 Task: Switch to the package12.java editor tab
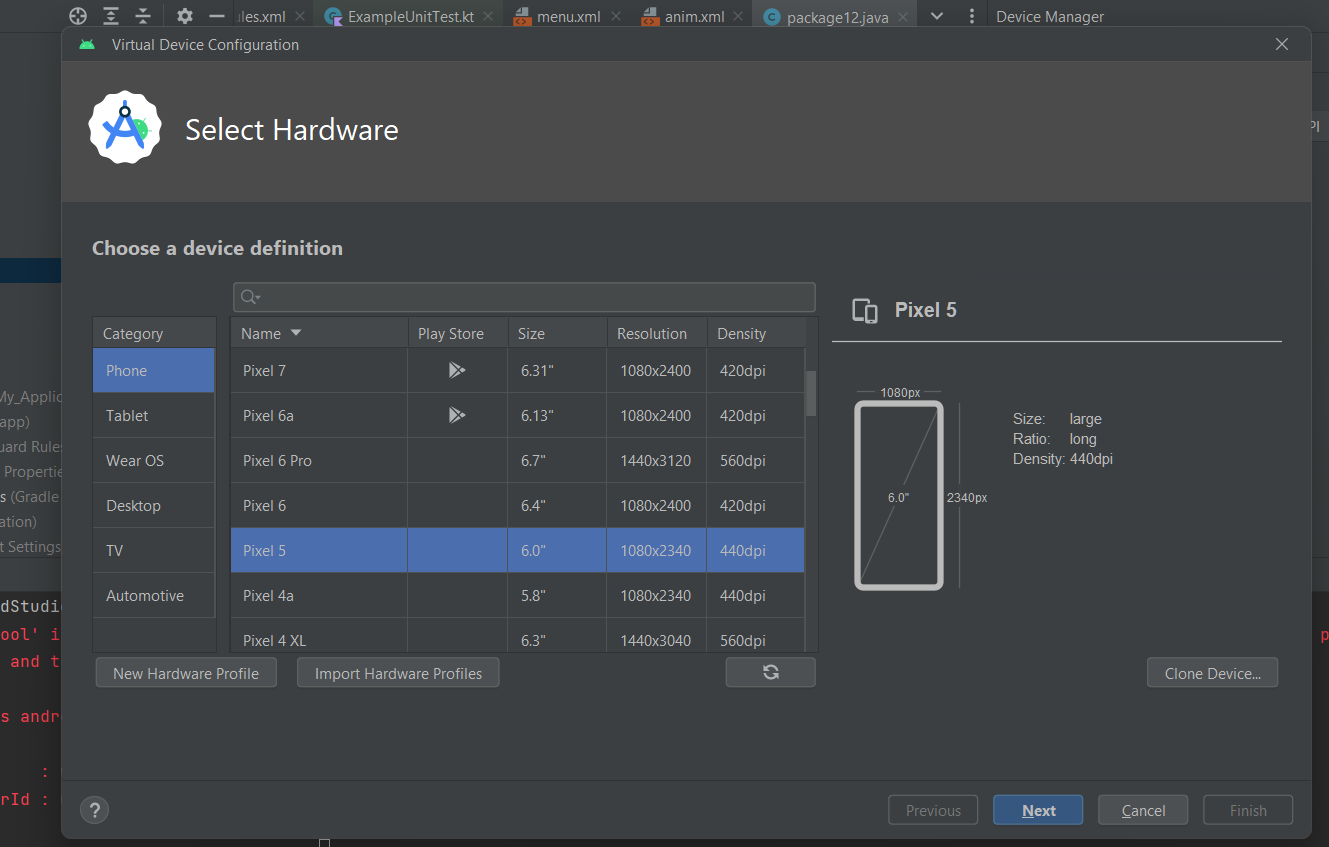click(834, 16)
